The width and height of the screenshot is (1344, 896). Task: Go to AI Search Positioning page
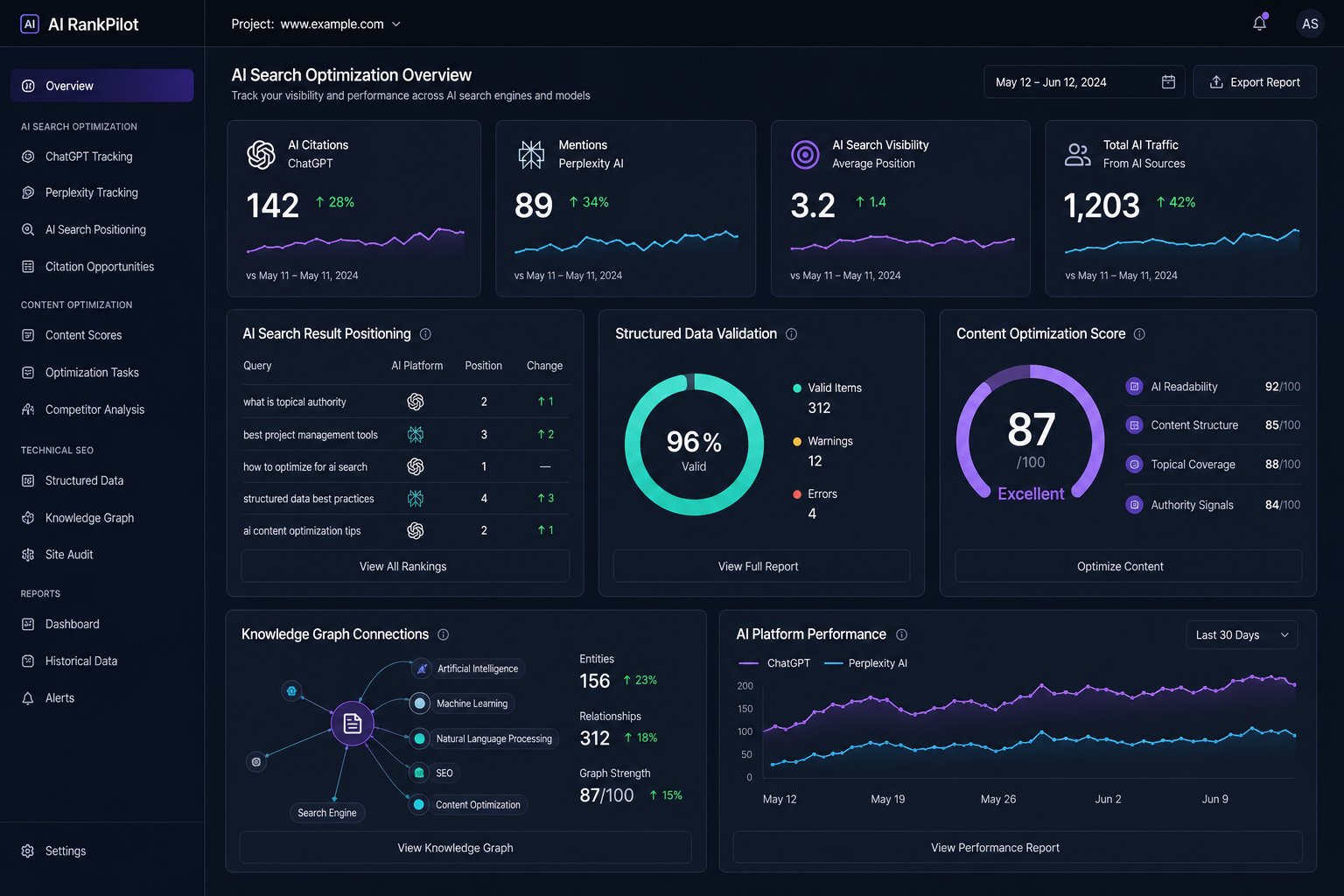coord(95,229)
